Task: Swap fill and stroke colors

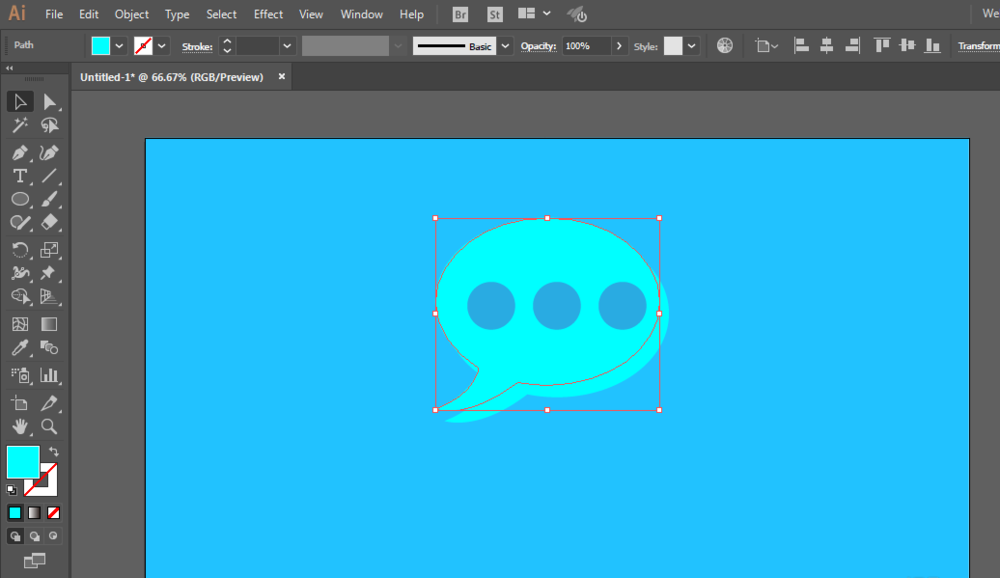Action: pyautogui.click(x=54, y=451)
